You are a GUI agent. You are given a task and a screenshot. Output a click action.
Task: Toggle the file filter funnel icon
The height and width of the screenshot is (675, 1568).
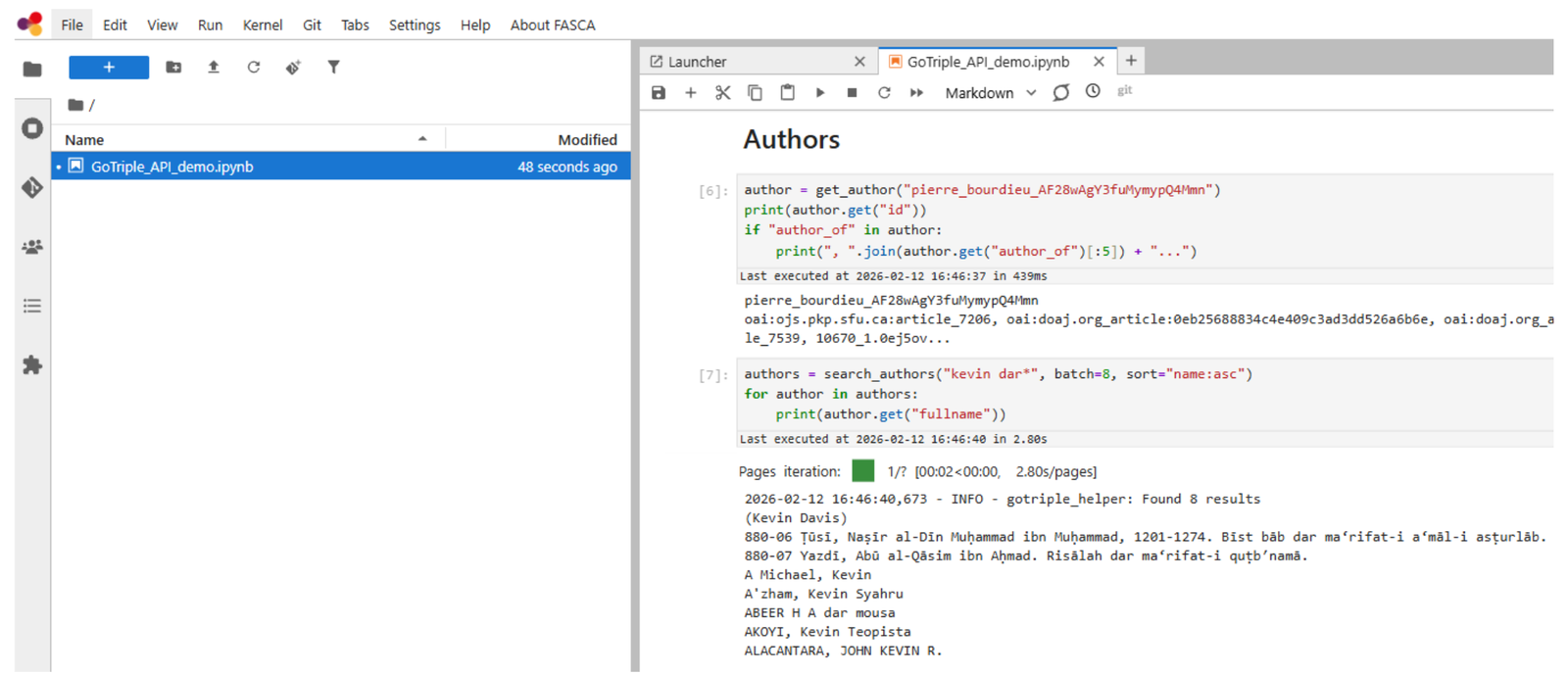(x=334, y=67)
